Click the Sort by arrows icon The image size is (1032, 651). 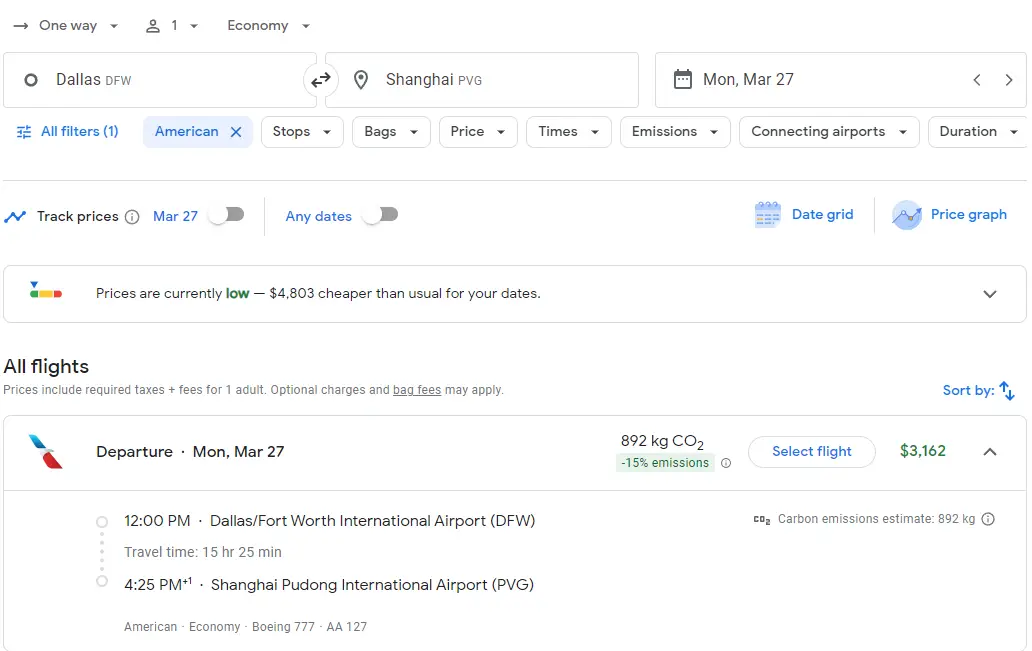(x=1007, y=391)
